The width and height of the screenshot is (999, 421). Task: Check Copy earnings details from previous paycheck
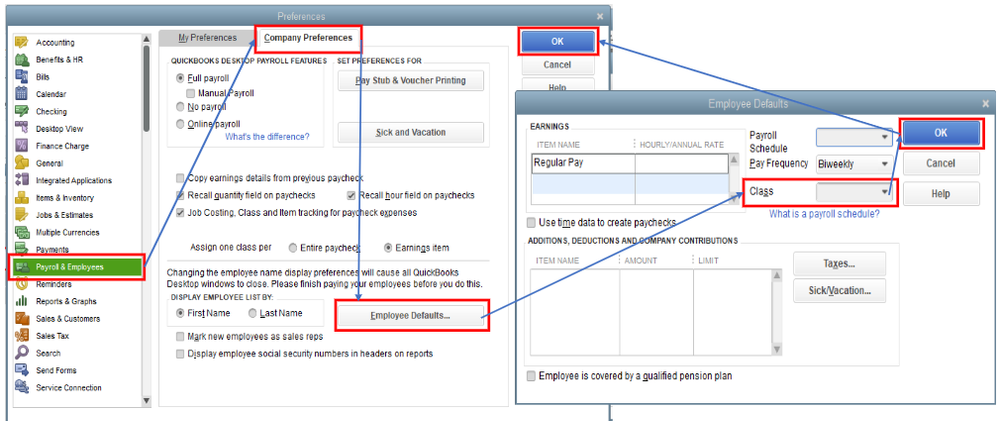point(180,178)
